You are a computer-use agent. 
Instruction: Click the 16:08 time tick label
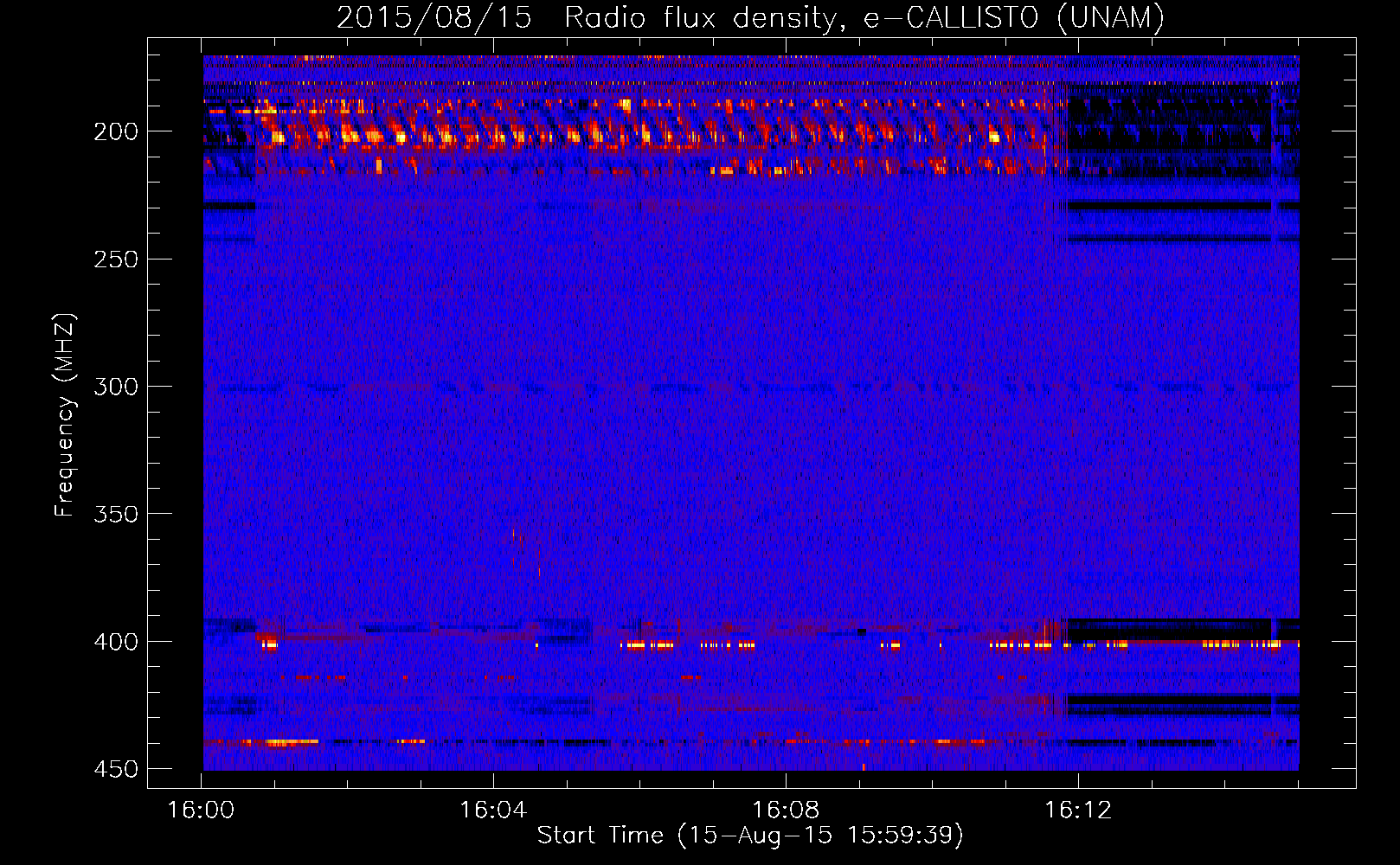[786, 811]
